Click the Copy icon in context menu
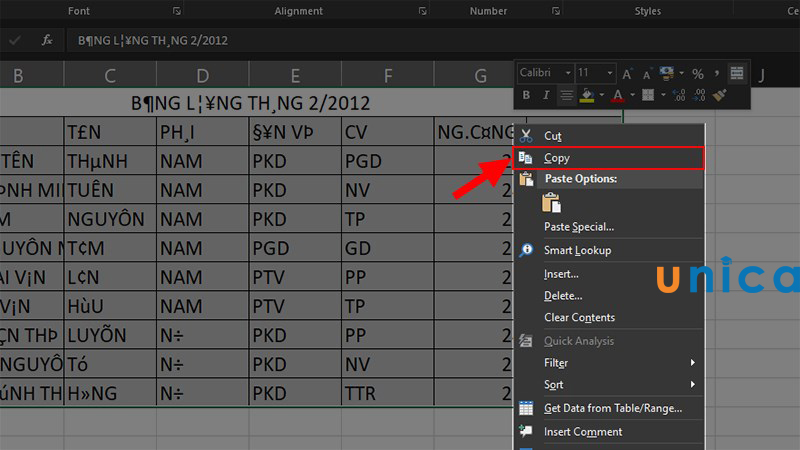 coord(526,158)
